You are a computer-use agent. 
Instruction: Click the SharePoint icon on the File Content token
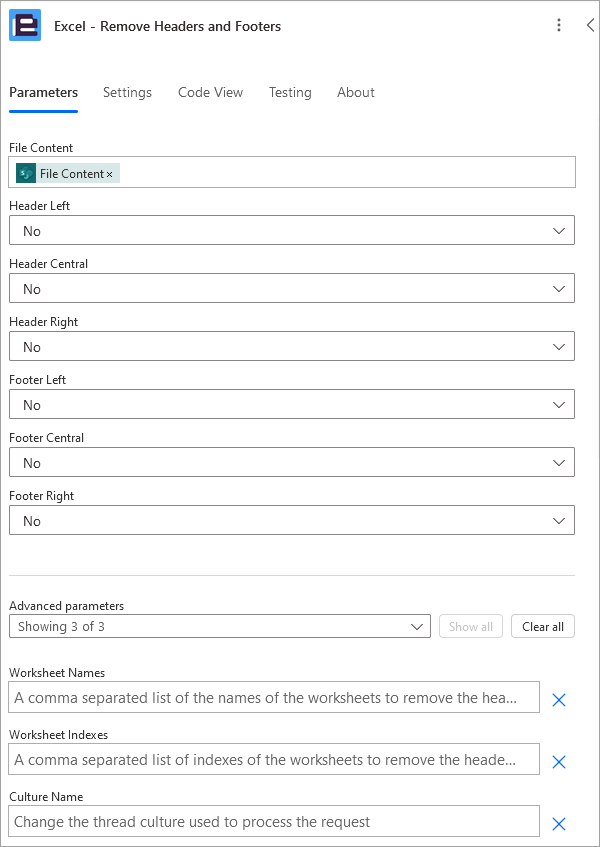coord(26,173)
